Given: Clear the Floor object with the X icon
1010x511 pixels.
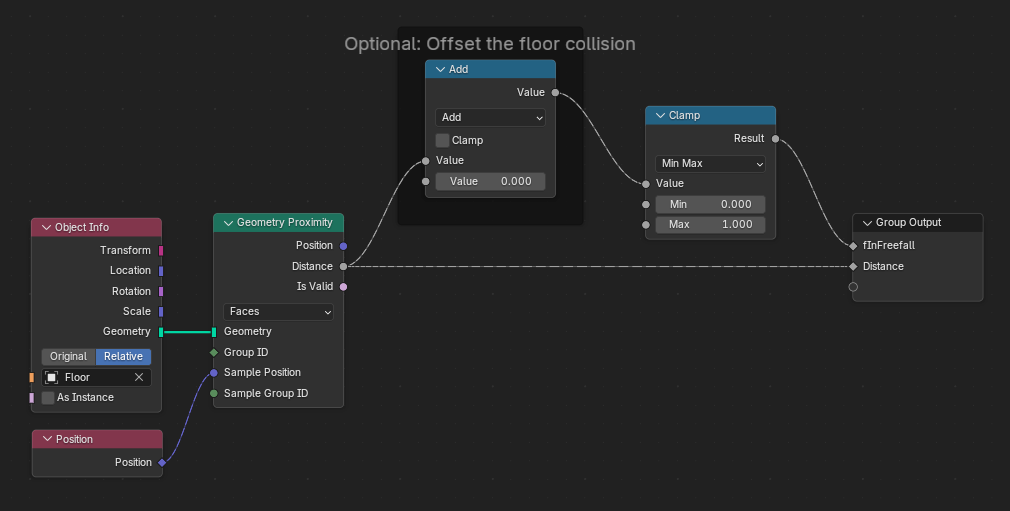Looking at the screenshot, I should (x=139, y=378).
